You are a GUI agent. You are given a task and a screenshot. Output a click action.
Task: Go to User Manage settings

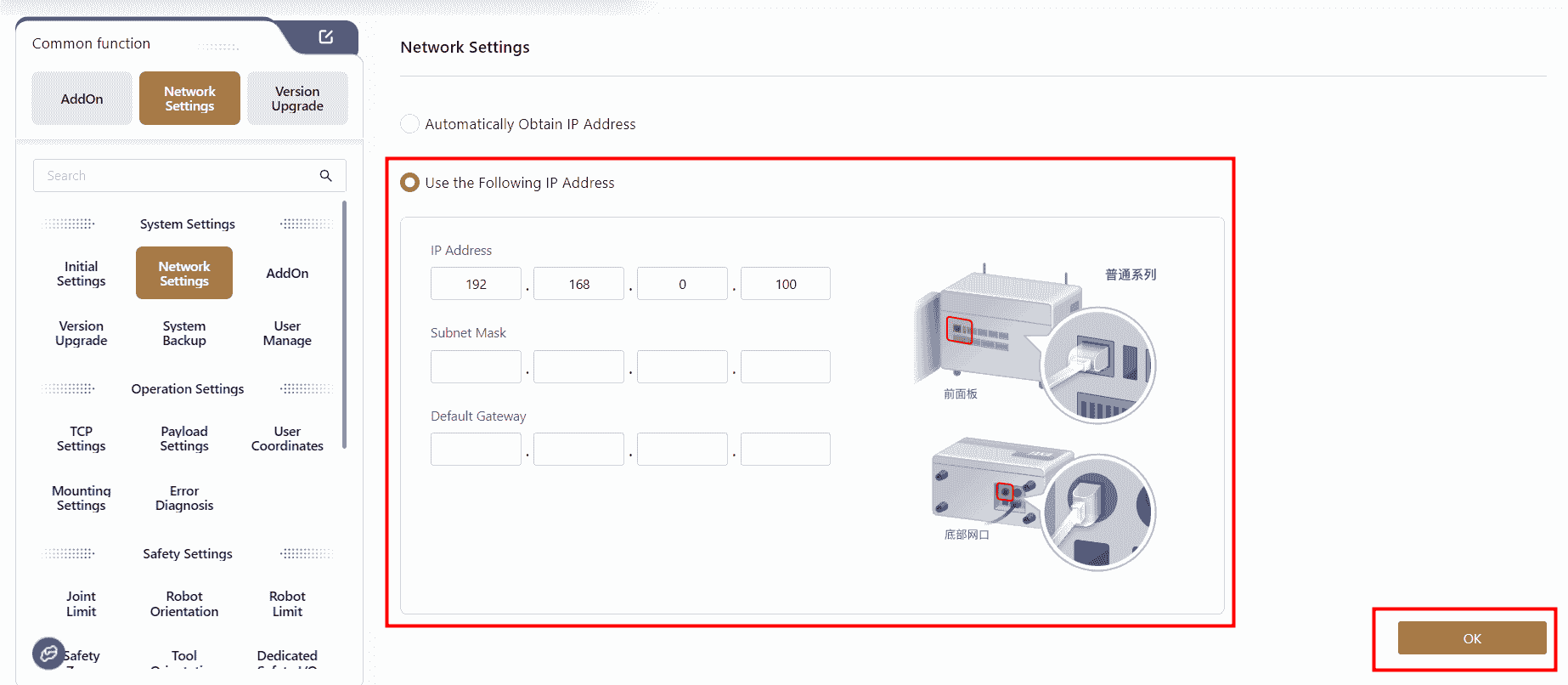[x=287, y=333]
